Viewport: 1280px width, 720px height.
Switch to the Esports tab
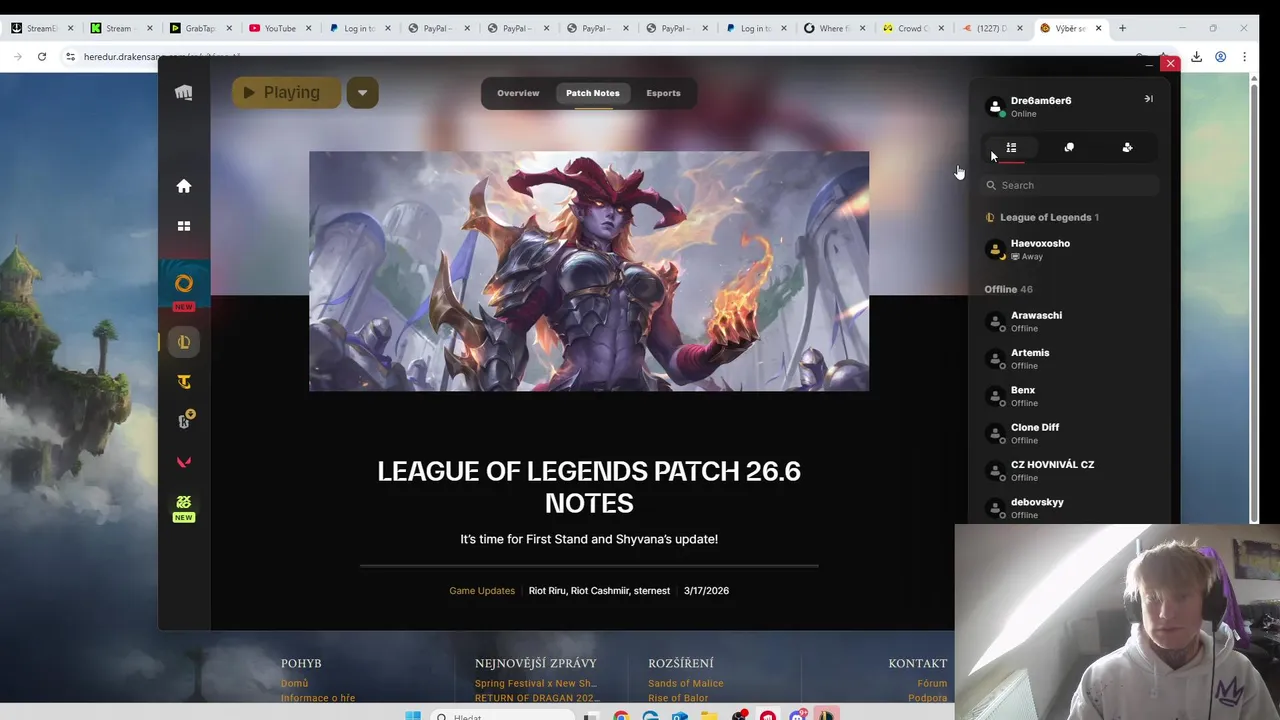pyautogui.click(x=663, y=93)
